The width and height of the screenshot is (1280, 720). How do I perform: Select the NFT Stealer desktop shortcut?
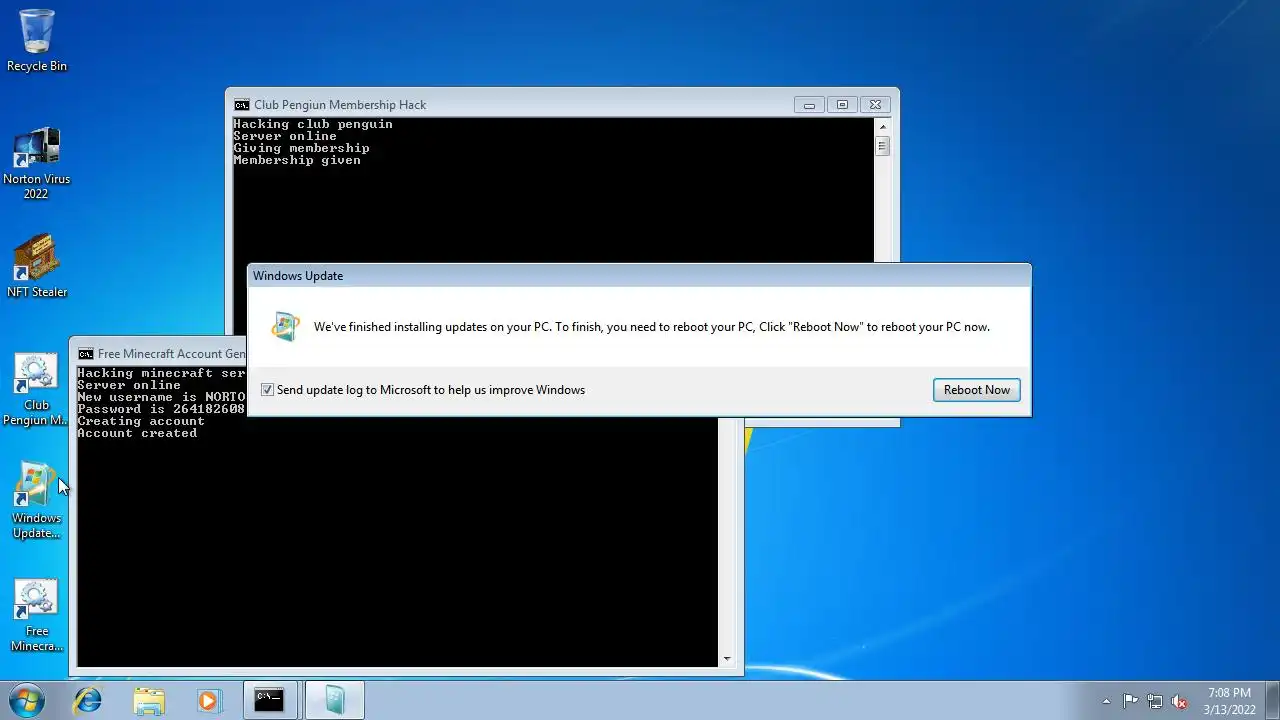tap(37, 267)
